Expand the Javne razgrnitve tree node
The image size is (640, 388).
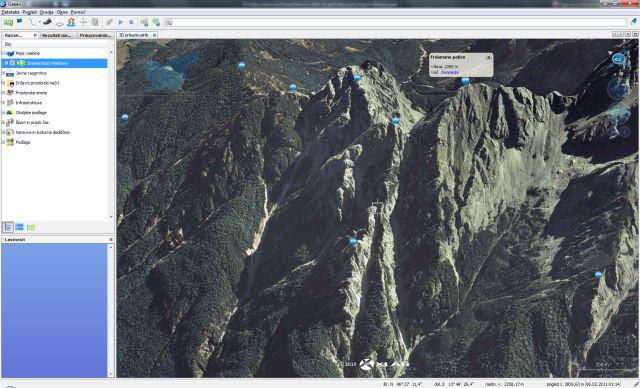click(x=4, y=73)
